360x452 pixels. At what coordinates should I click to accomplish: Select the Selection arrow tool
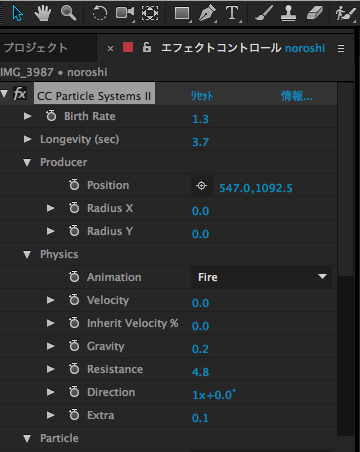[17, 13]
